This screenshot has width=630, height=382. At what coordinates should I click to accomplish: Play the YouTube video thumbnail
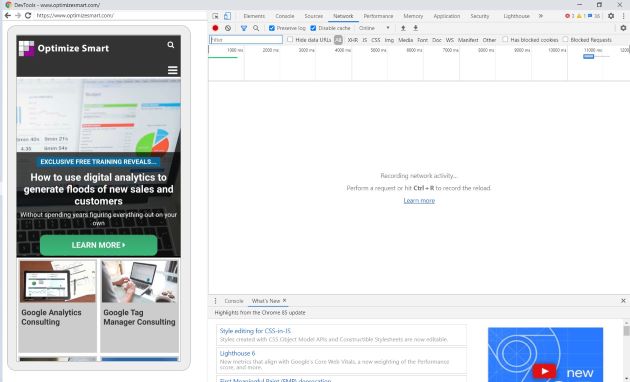tap(544, 371)
